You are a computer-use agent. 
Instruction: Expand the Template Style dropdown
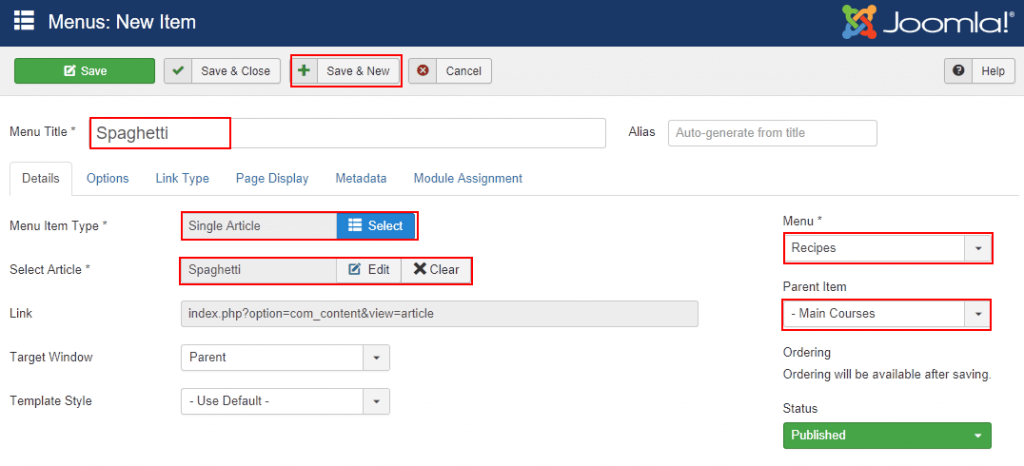(x=285, y=401)
